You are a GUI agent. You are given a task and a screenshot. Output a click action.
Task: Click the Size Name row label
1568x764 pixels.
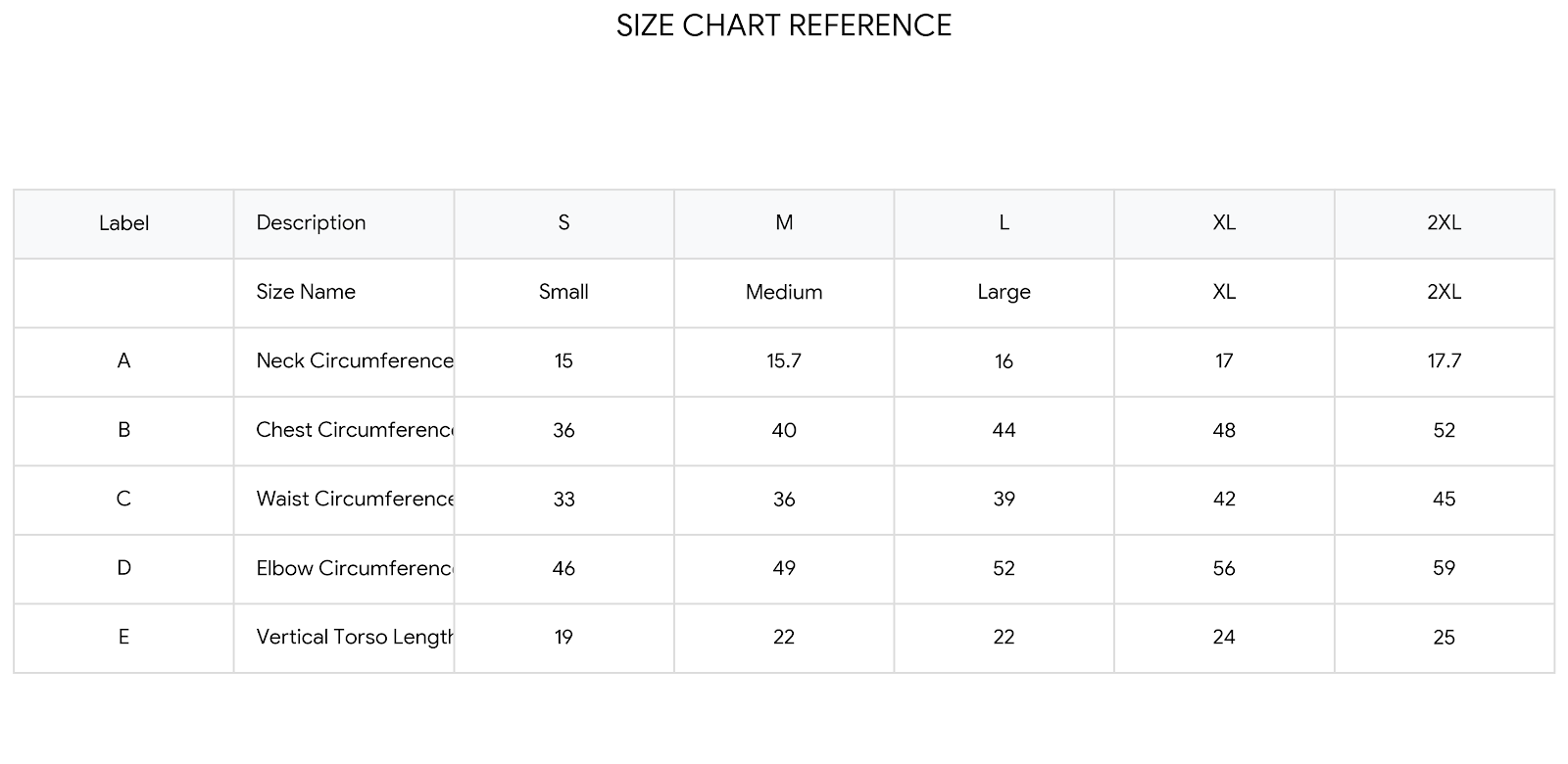(344, 292)
